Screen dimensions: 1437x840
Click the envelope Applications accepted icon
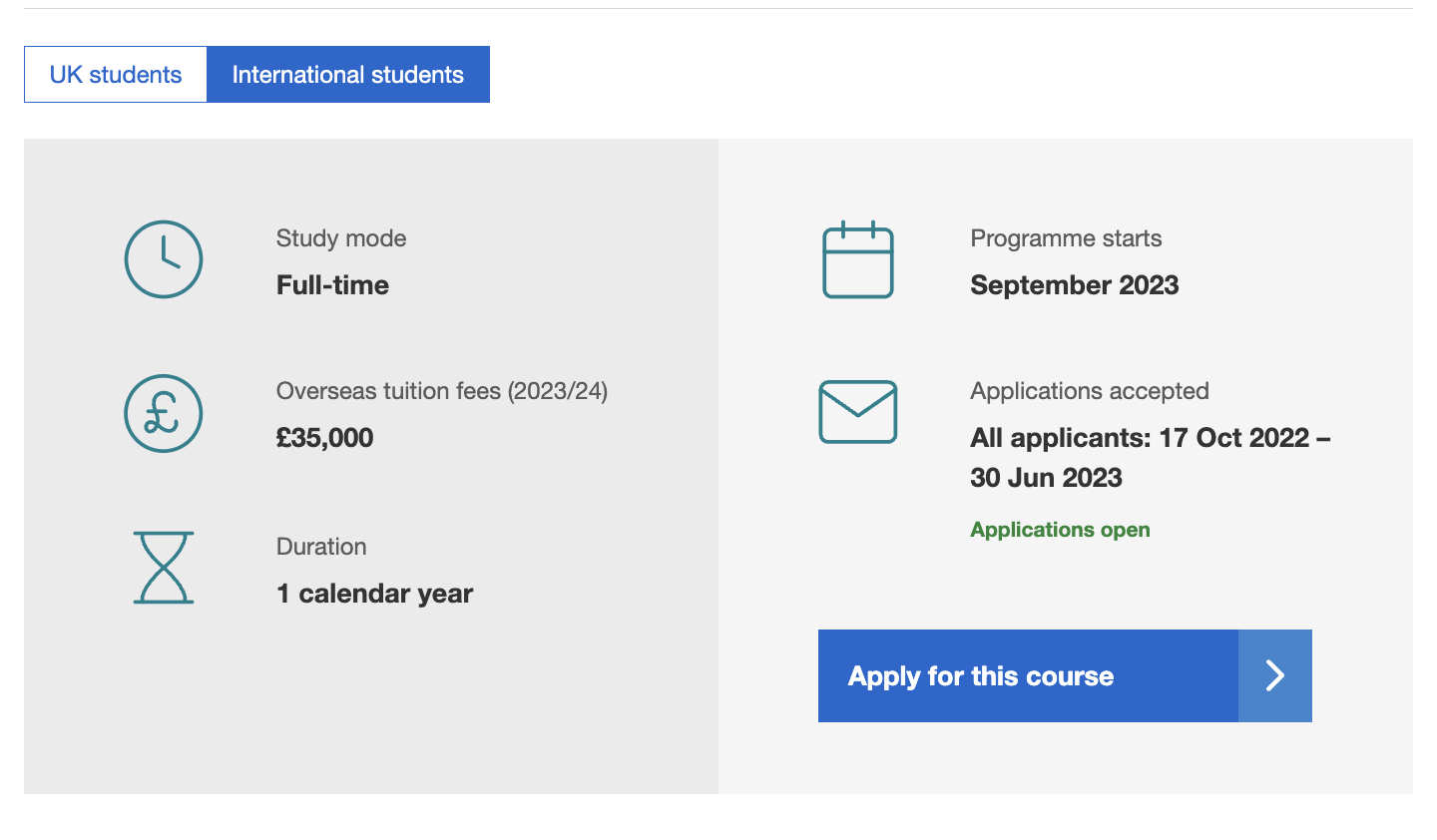tap(856, 411)
